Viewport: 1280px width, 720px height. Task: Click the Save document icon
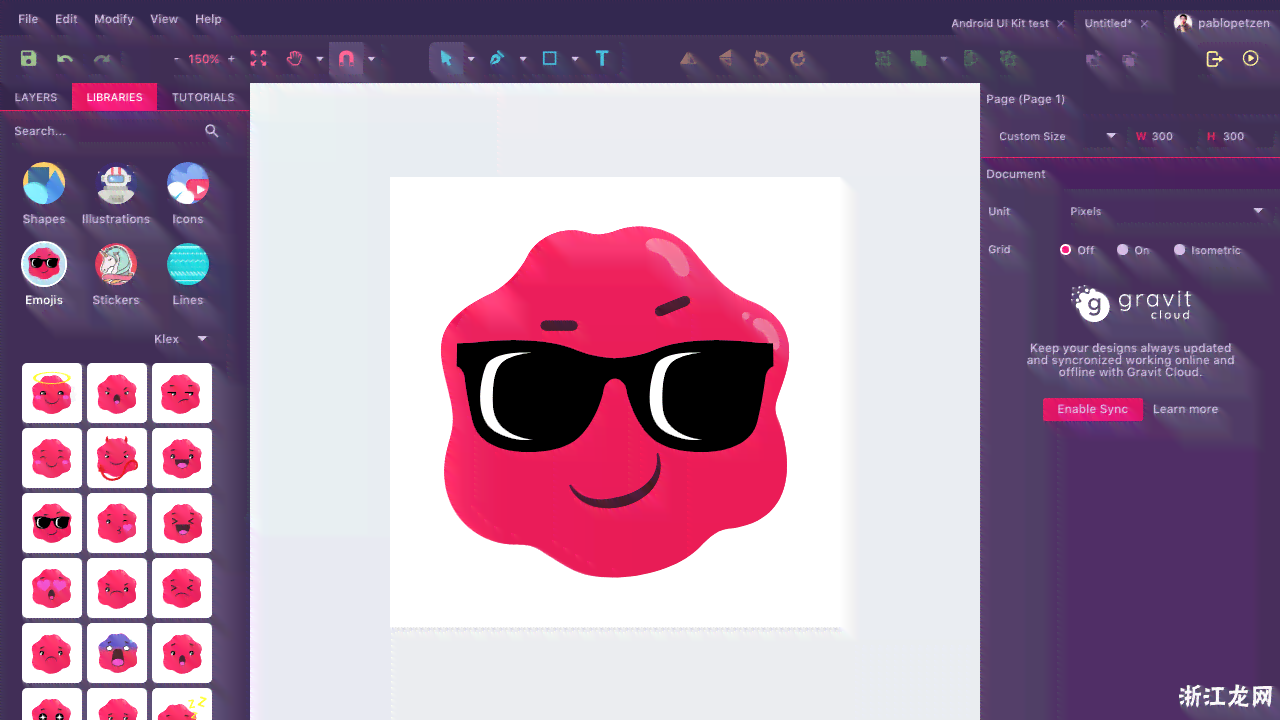pyautogui.click(x=28, y=59)
